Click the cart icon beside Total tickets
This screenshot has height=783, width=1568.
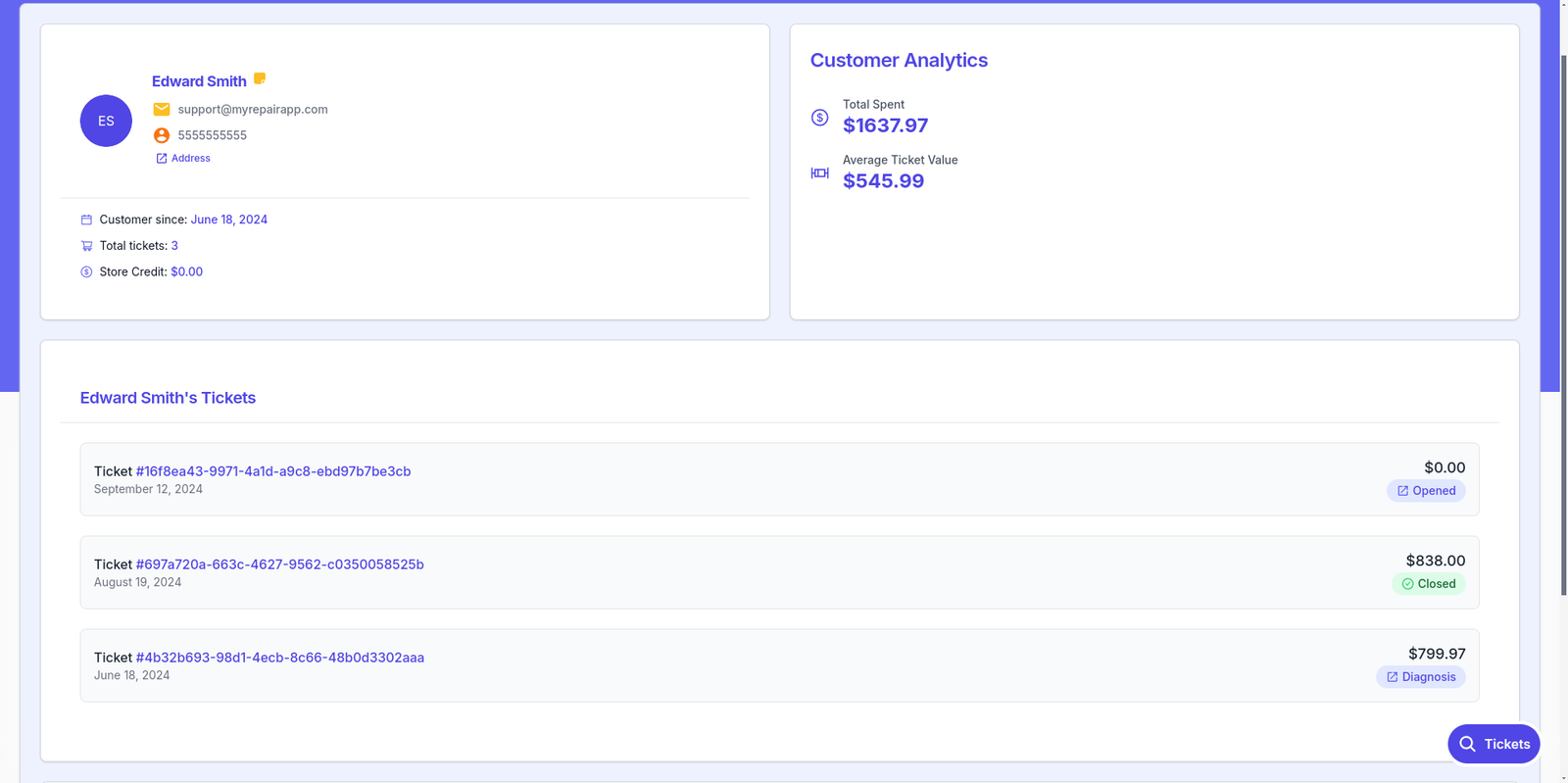86,246
